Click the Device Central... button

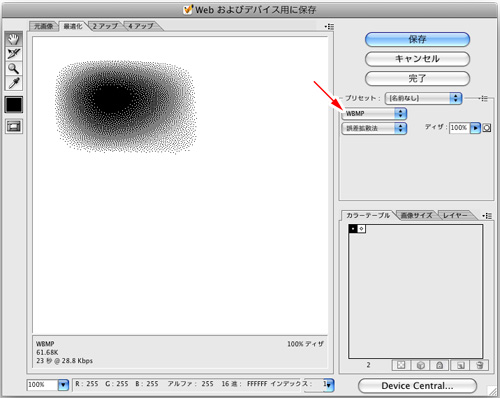(x=417, y=386)
